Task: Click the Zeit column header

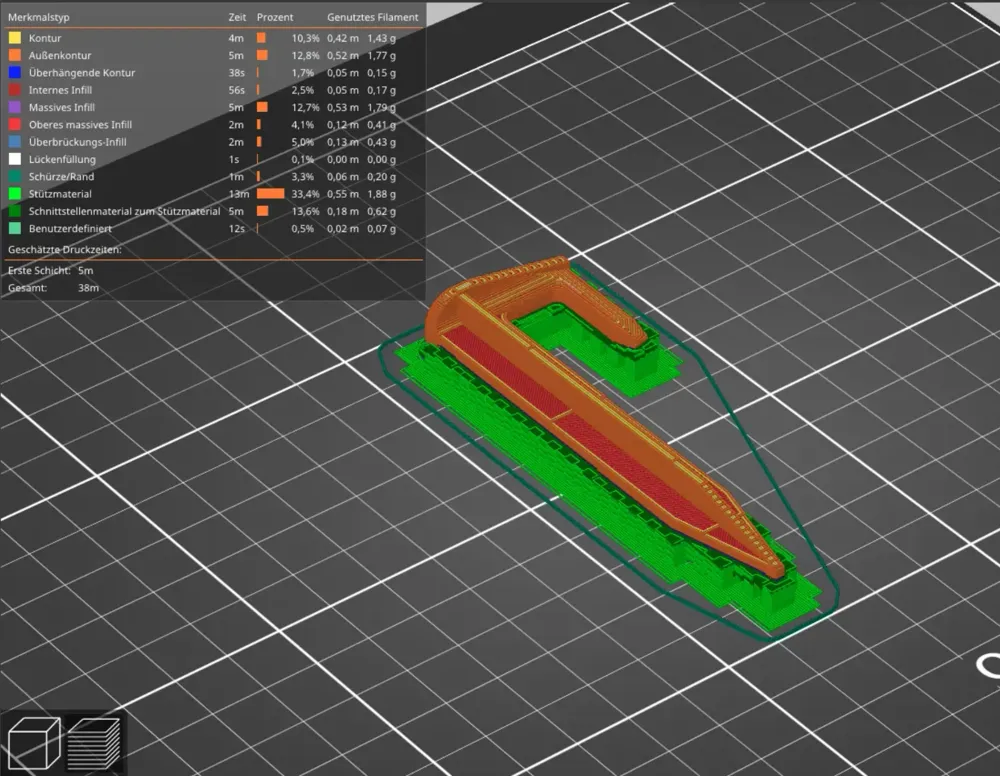Action: 236,16
